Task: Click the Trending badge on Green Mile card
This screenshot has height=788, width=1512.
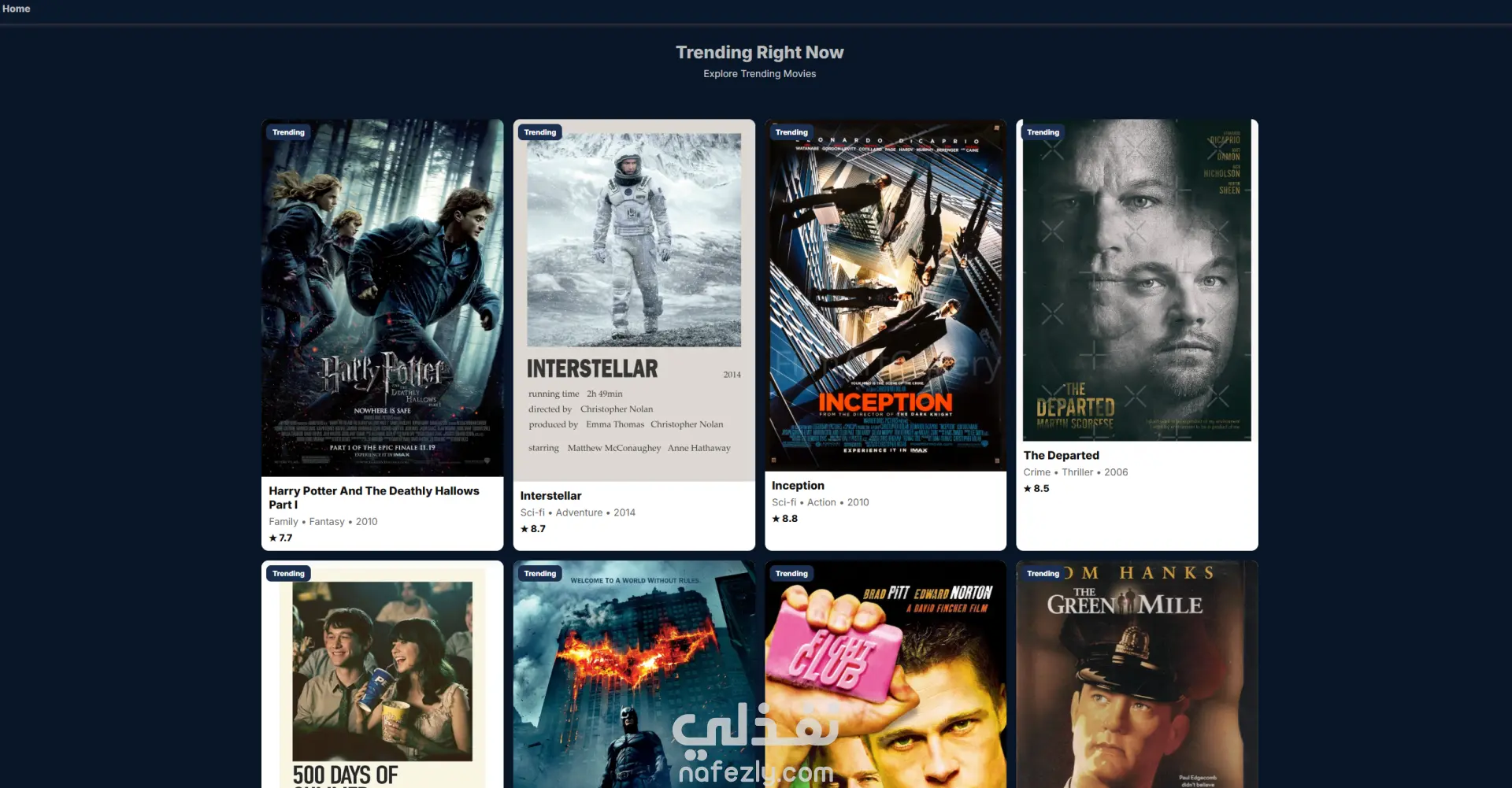Action: tap(1043, 574)
